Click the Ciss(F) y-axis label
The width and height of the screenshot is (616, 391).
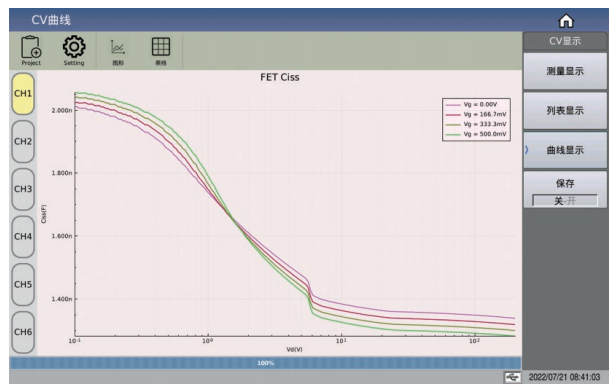pyautogui.click(x=44, y=214)
